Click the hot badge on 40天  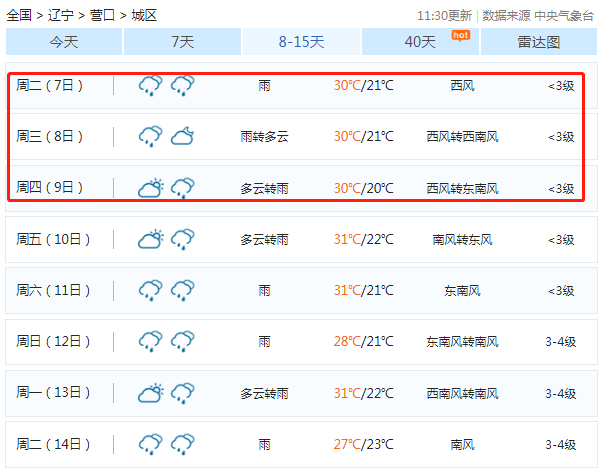coord(460,36)
